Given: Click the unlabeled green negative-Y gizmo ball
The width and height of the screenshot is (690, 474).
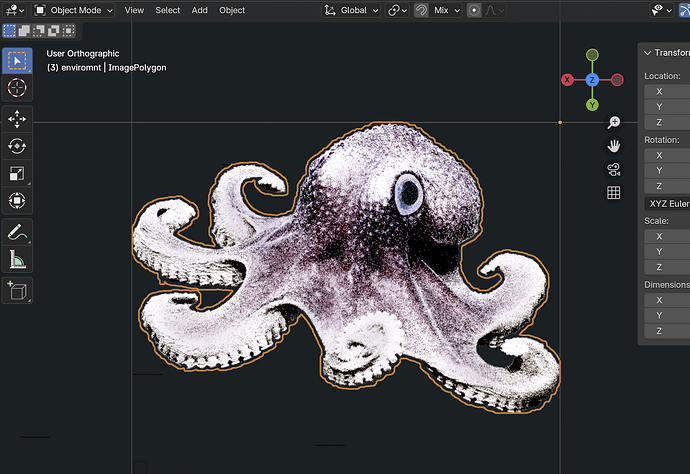Looking at the screenshot, I should [592, 55].
